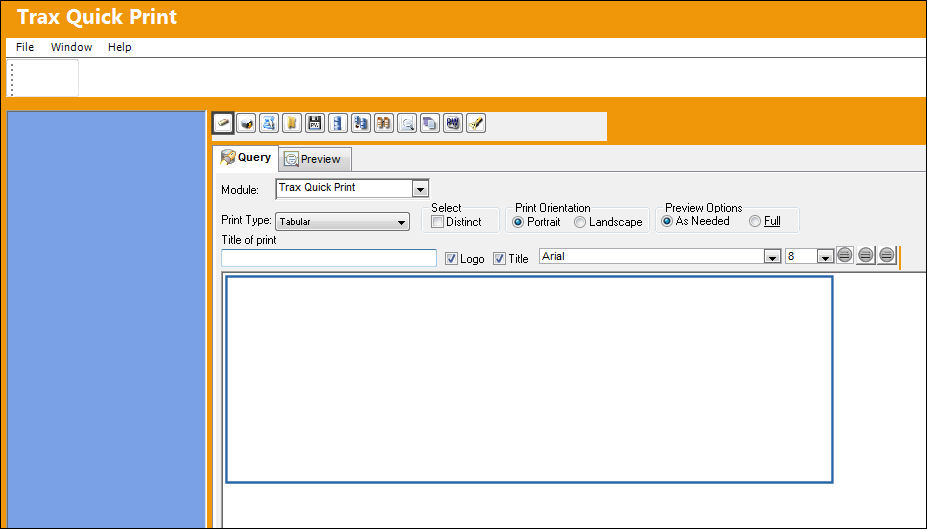Click the printer icon in toolbar
Viewport: 927px width, 529px height.
pyautogui.click(x=246, y=124)
